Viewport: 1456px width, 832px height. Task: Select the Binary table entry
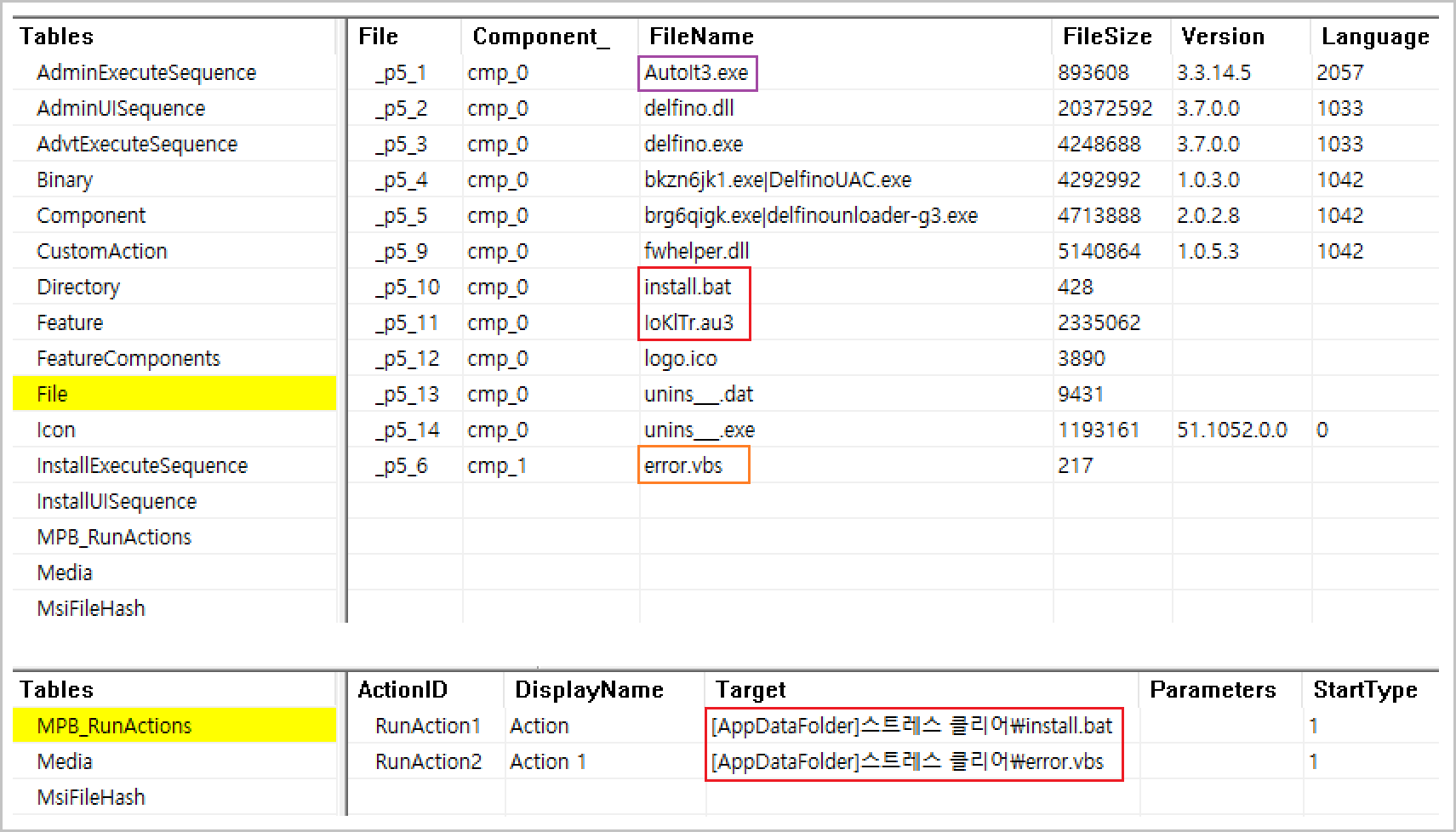coord(65,180)
